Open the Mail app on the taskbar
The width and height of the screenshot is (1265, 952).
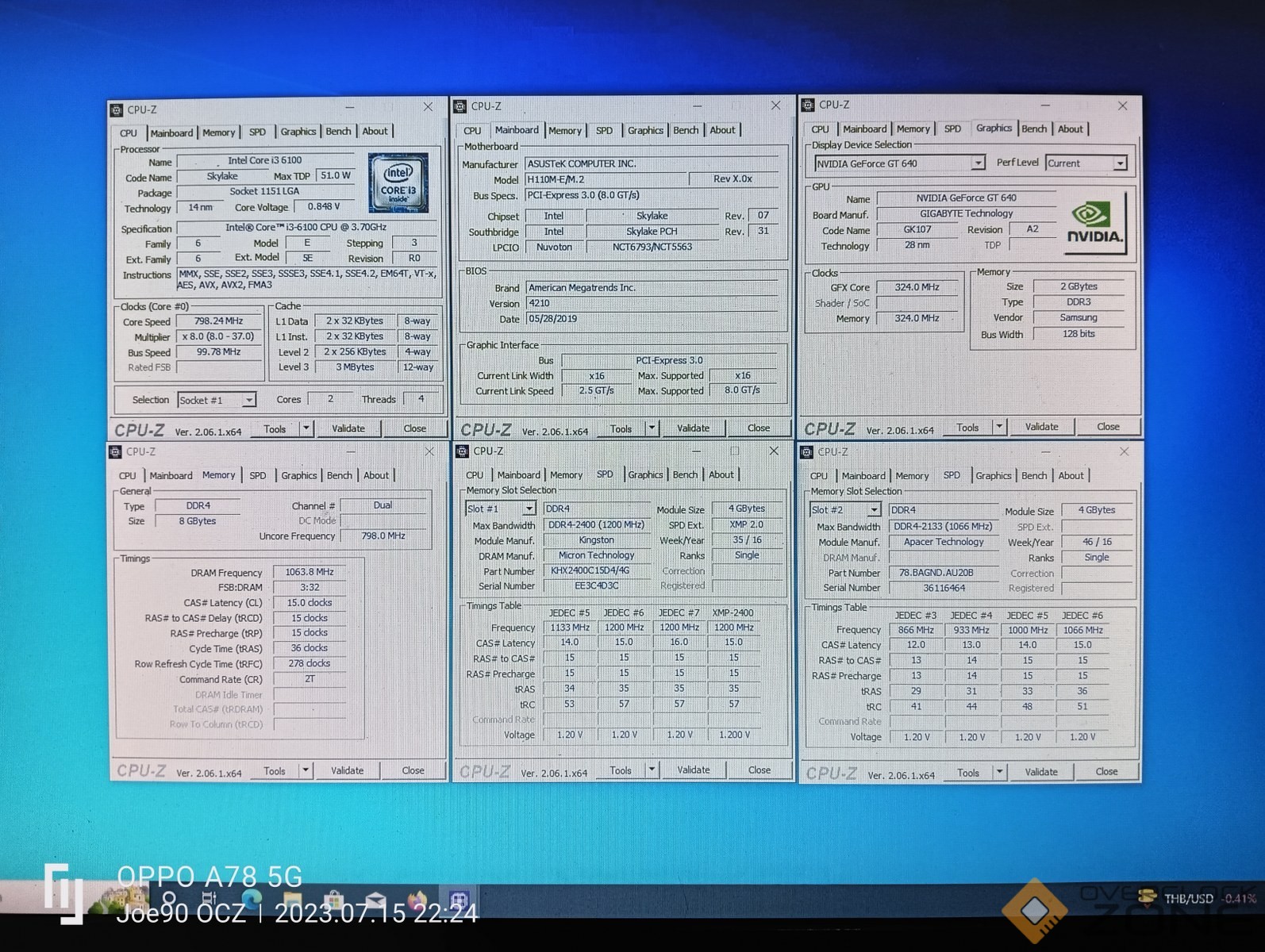click(375, 900)
